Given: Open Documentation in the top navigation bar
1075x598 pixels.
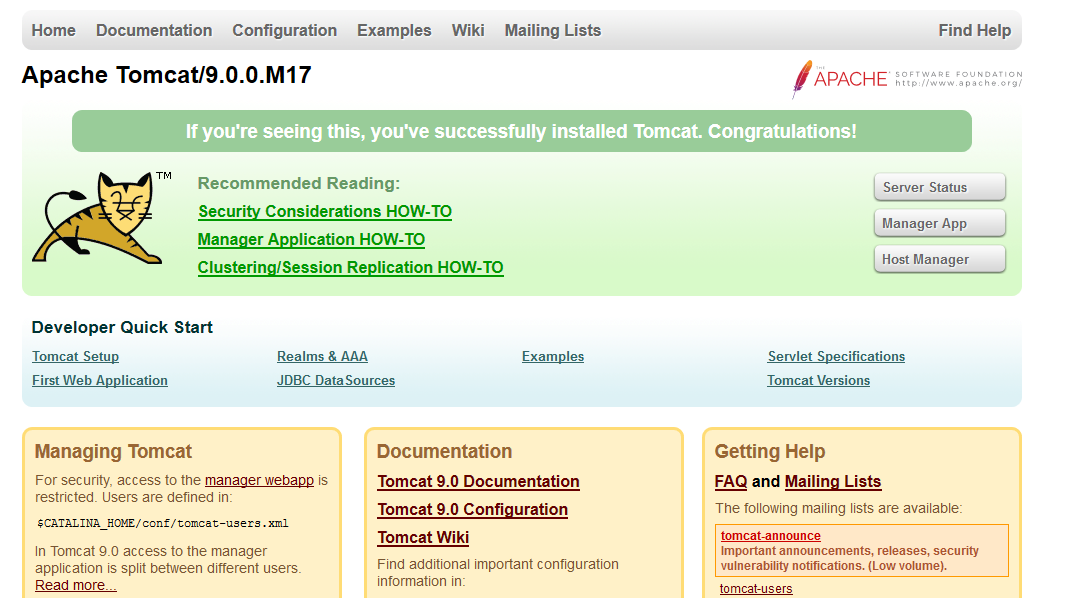Looking at the screenshot, I should click(154, 30).
